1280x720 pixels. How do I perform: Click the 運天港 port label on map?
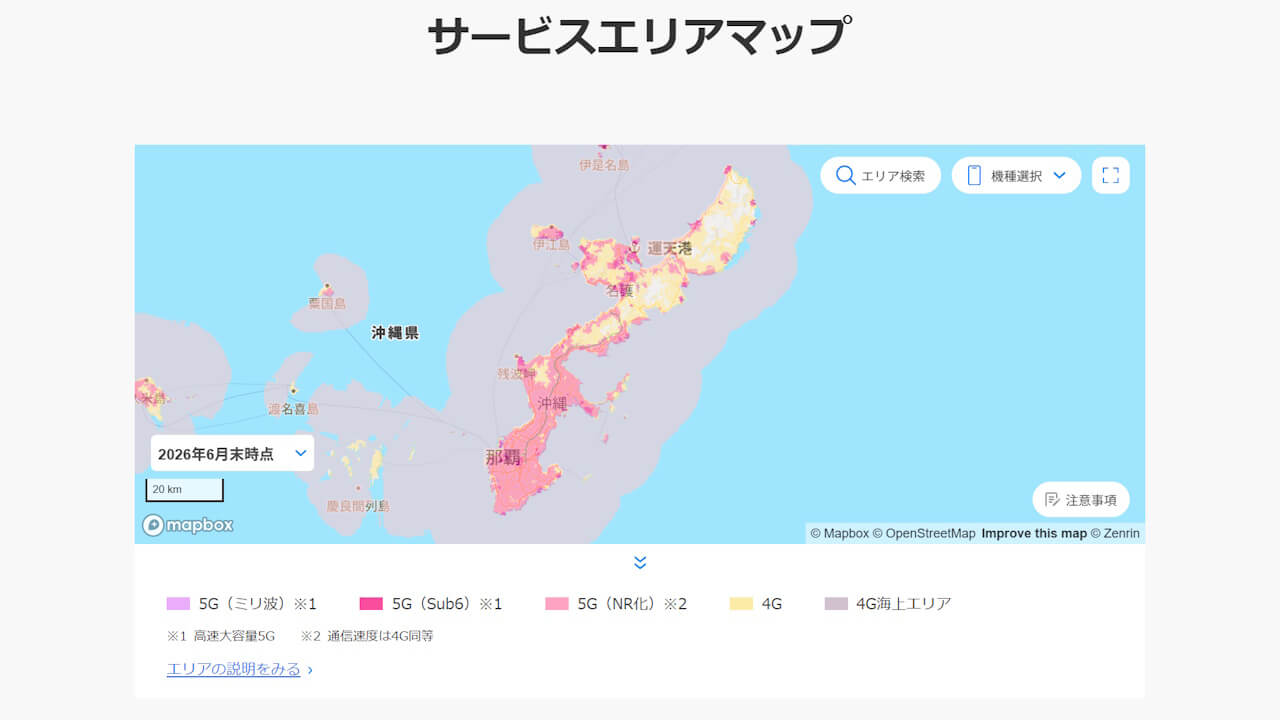669,248
